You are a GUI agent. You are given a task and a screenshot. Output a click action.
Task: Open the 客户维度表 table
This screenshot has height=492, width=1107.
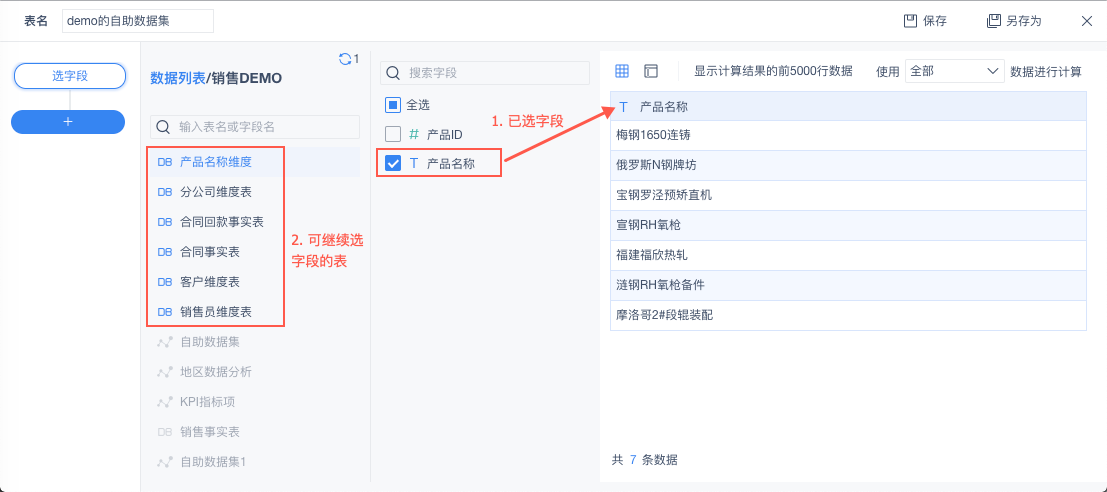[x=209, y=282]
